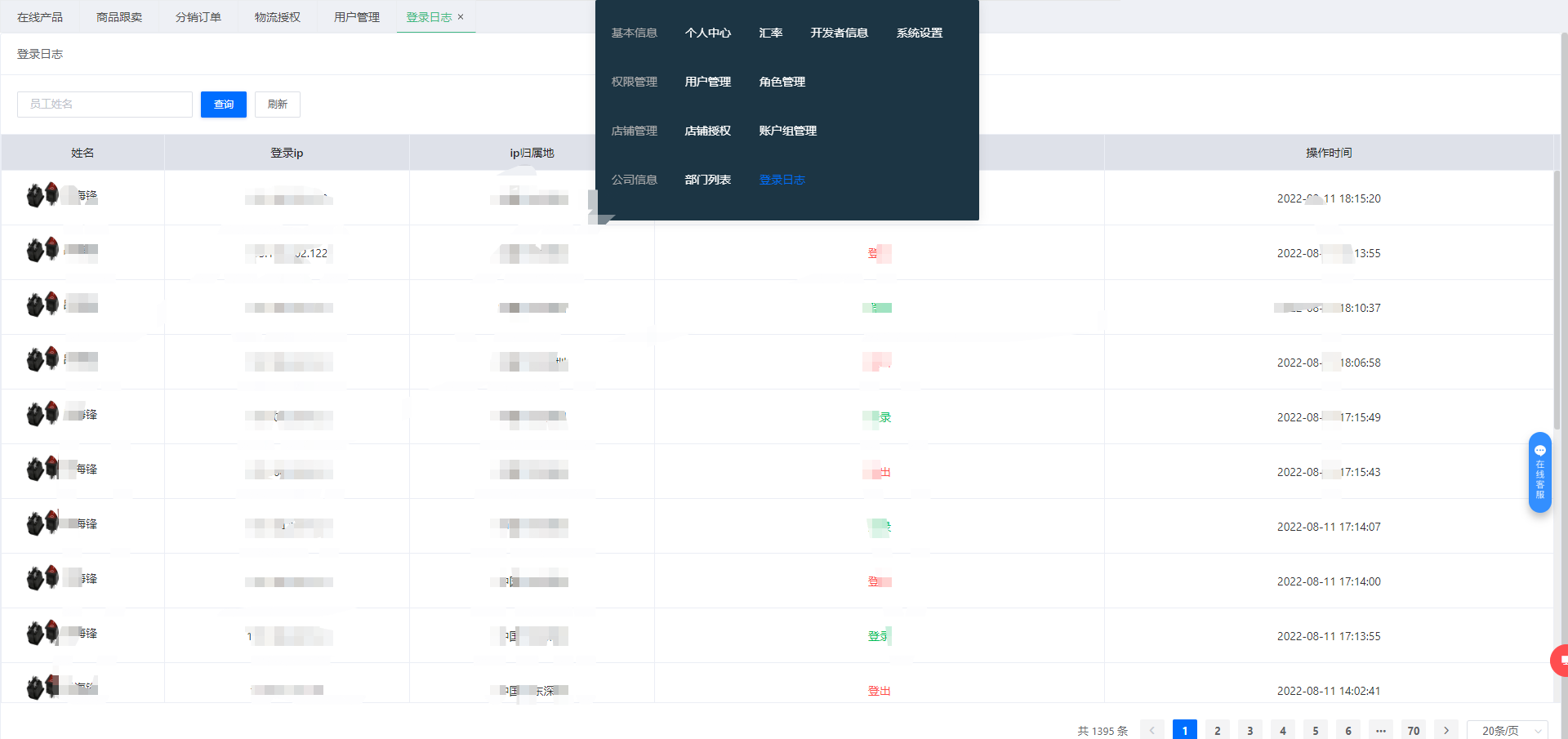Open 物流授权 tab
Image resolution: width=1568 pixels, height=739 pixels.
pyautogui.click(x=278, y=17)
